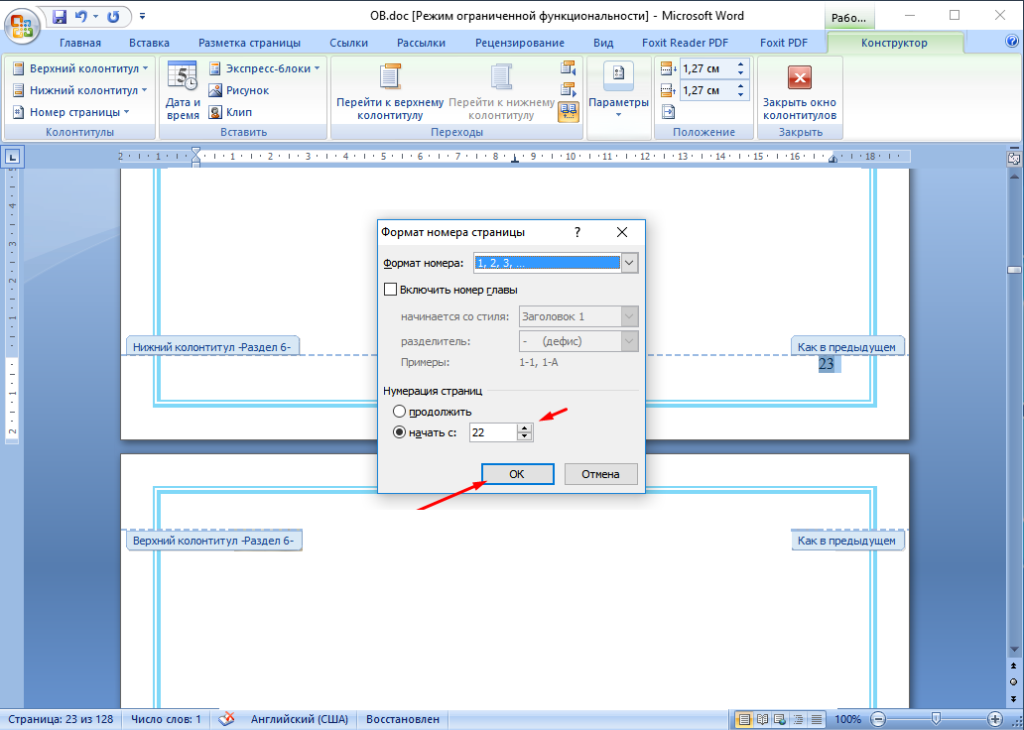Viewport: 1024px width, 730px height.
Task: Click Число слов: 1 word count
Action: [166, 719]
